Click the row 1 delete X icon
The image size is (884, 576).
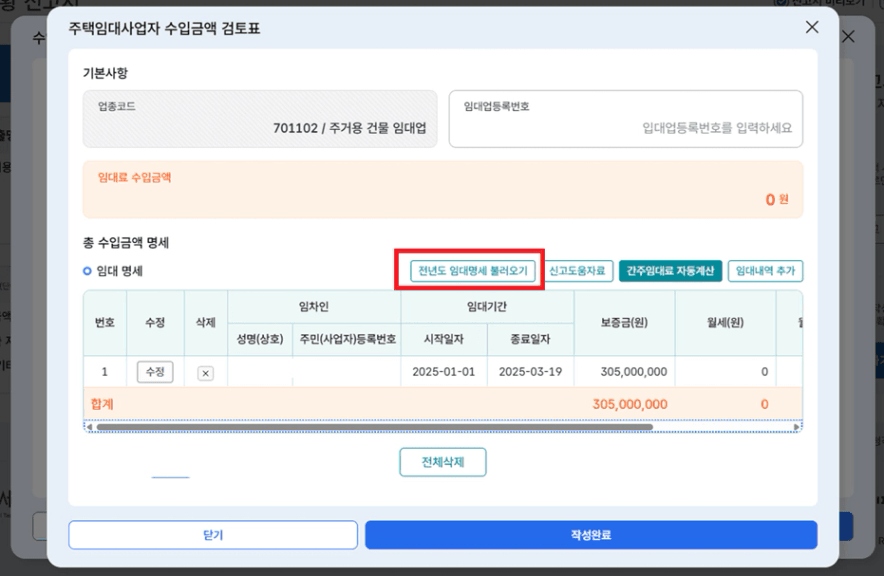[205, 373]
